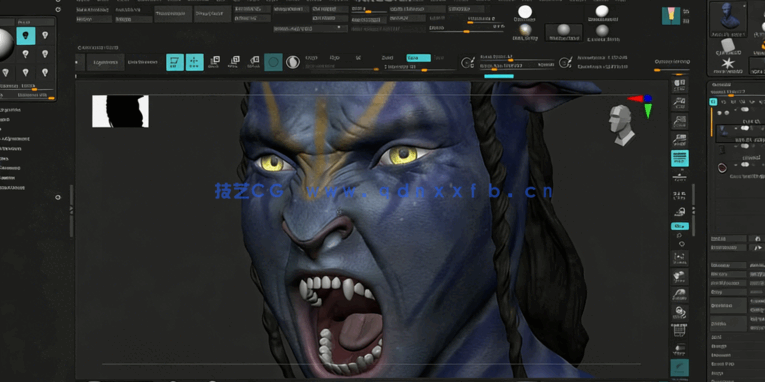Toggle the cyan Edit mode button

coord(175,62)
